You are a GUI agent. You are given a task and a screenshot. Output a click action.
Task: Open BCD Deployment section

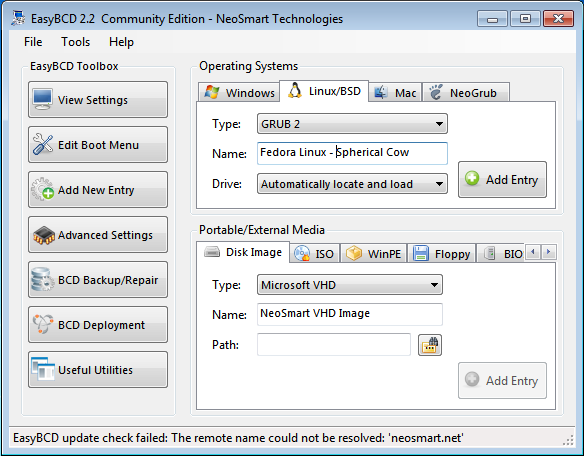click(x=98, y=325)
